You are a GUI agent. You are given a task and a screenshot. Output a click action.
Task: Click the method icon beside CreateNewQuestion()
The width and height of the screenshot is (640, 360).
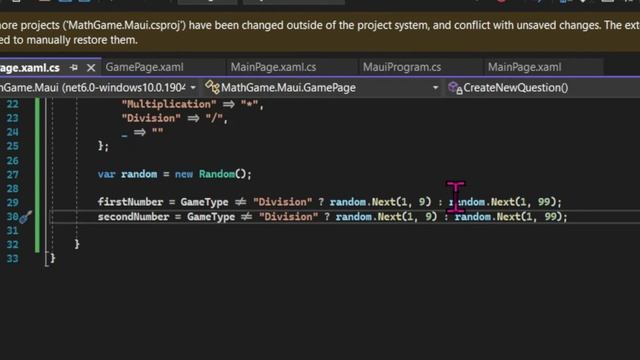tap(455, 88)
